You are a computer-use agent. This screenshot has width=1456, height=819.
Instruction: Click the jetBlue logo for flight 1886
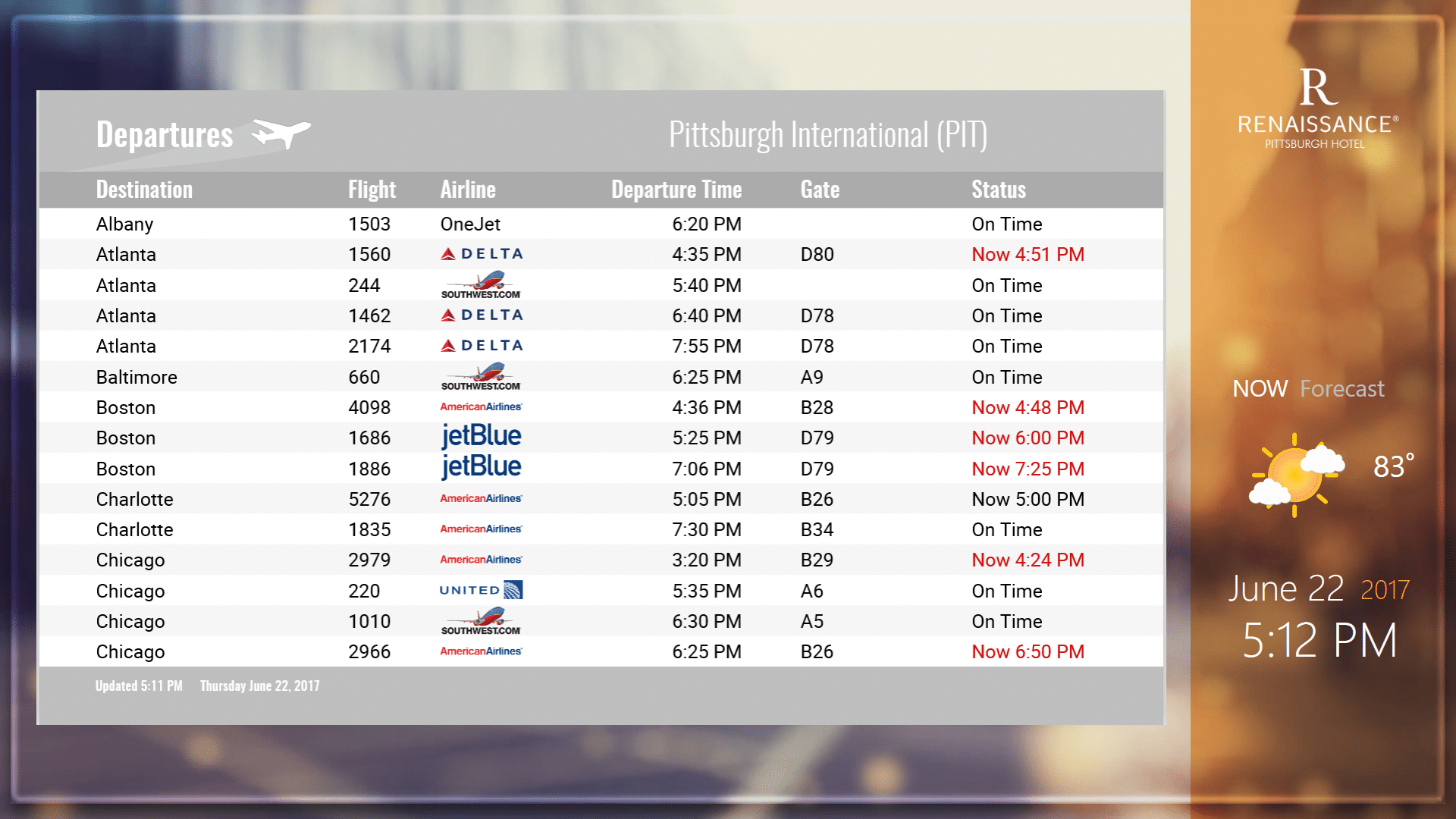[481, 467]
